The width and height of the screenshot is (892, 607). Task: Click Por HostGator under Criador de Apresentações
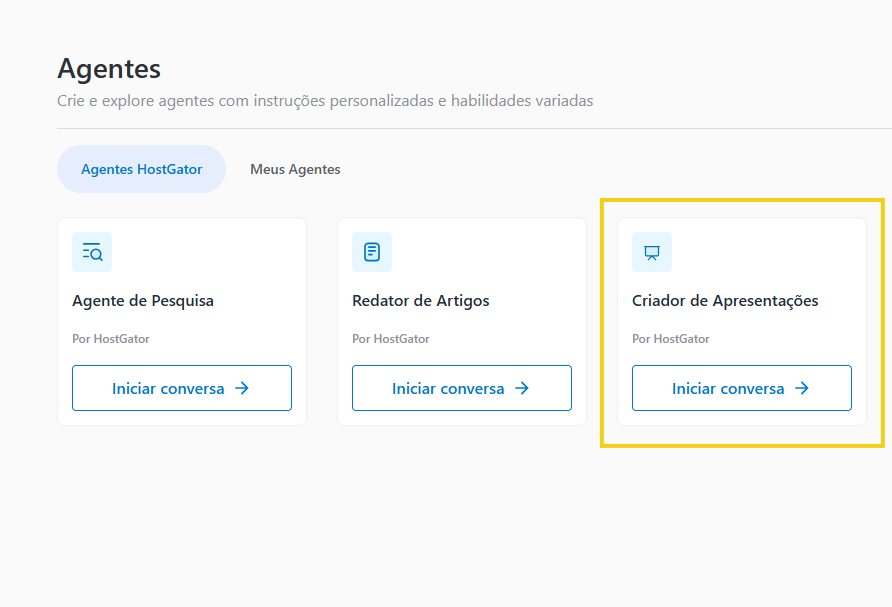pyautogui.click(x=671, y=339)
